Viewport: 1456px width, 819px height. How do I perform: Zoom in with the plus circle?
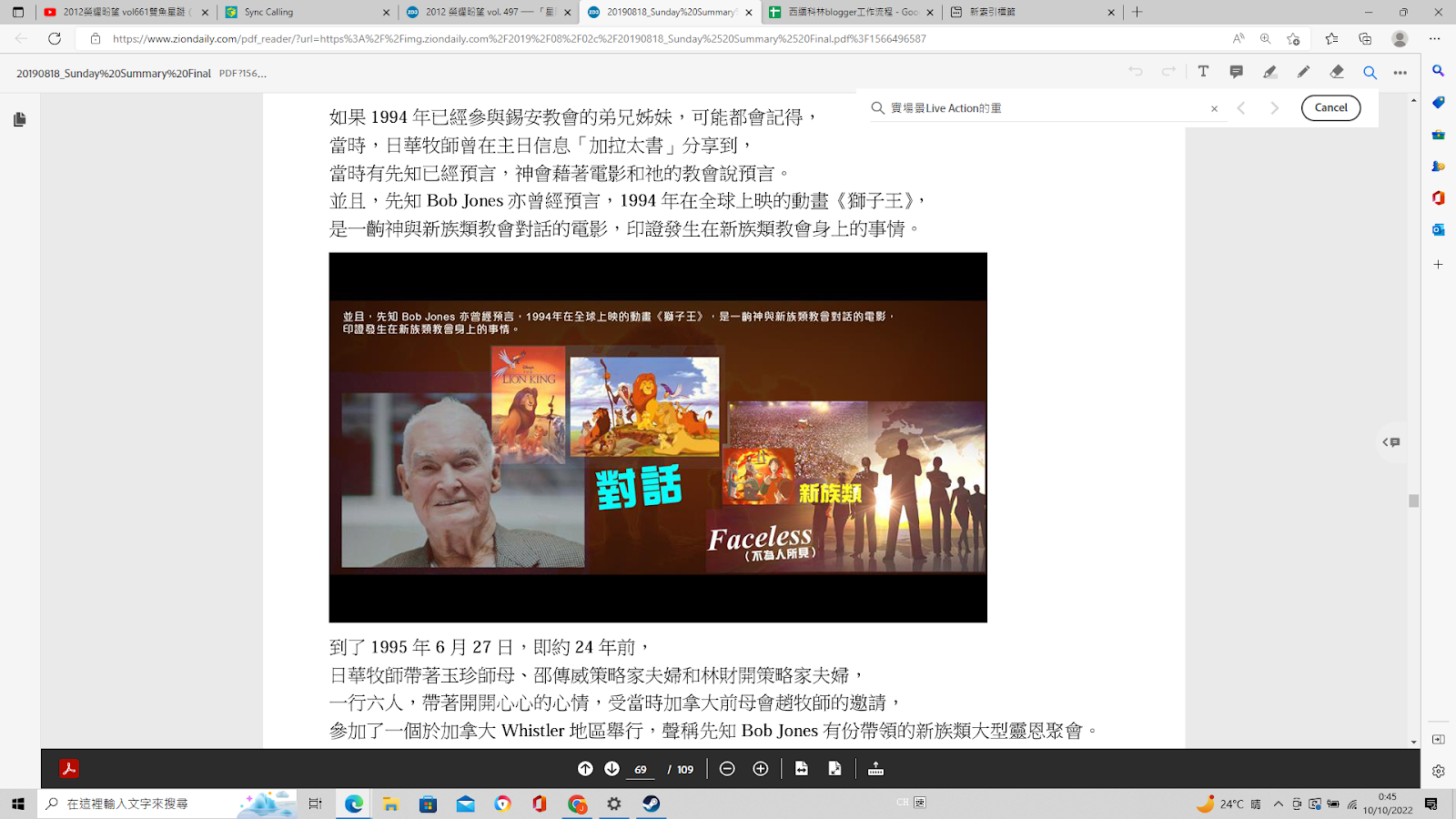[x=761, y=769]
